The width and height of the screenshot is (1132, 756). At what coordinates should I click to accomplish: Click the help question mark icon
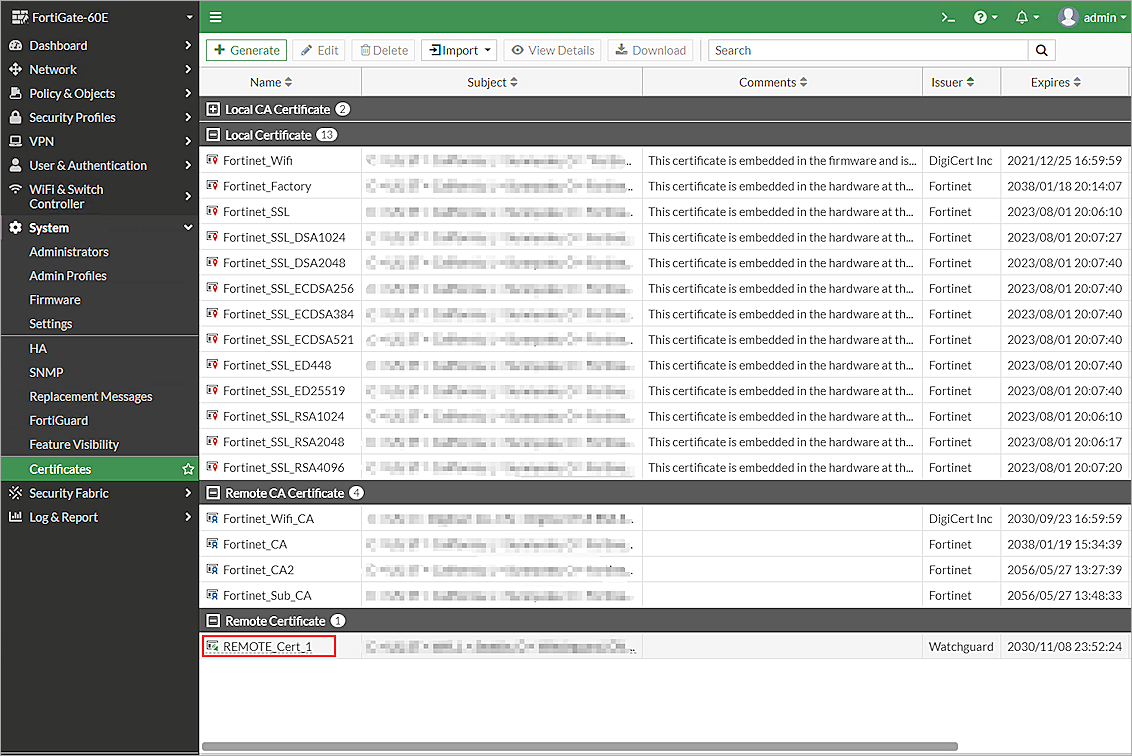click(x=980, y=17)
